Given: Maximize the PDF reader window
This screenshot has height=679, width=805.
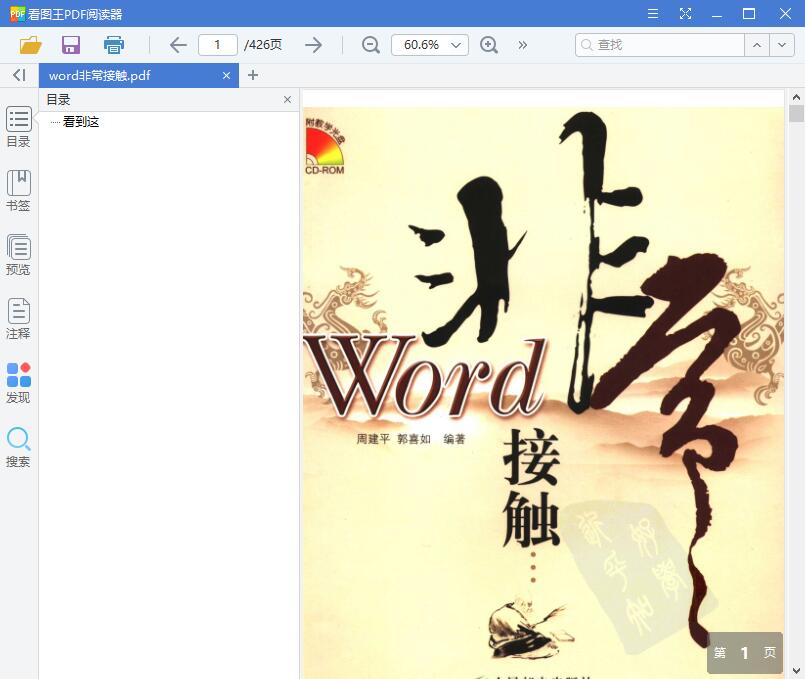Looking at the screenshot, I should click(x=749, y=14).
